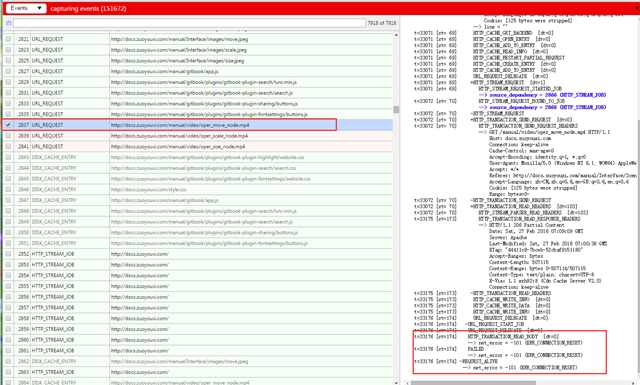Select the gitbook-plugin-search/search.css row
Screen dimensions: 640x385
[198, 168]
